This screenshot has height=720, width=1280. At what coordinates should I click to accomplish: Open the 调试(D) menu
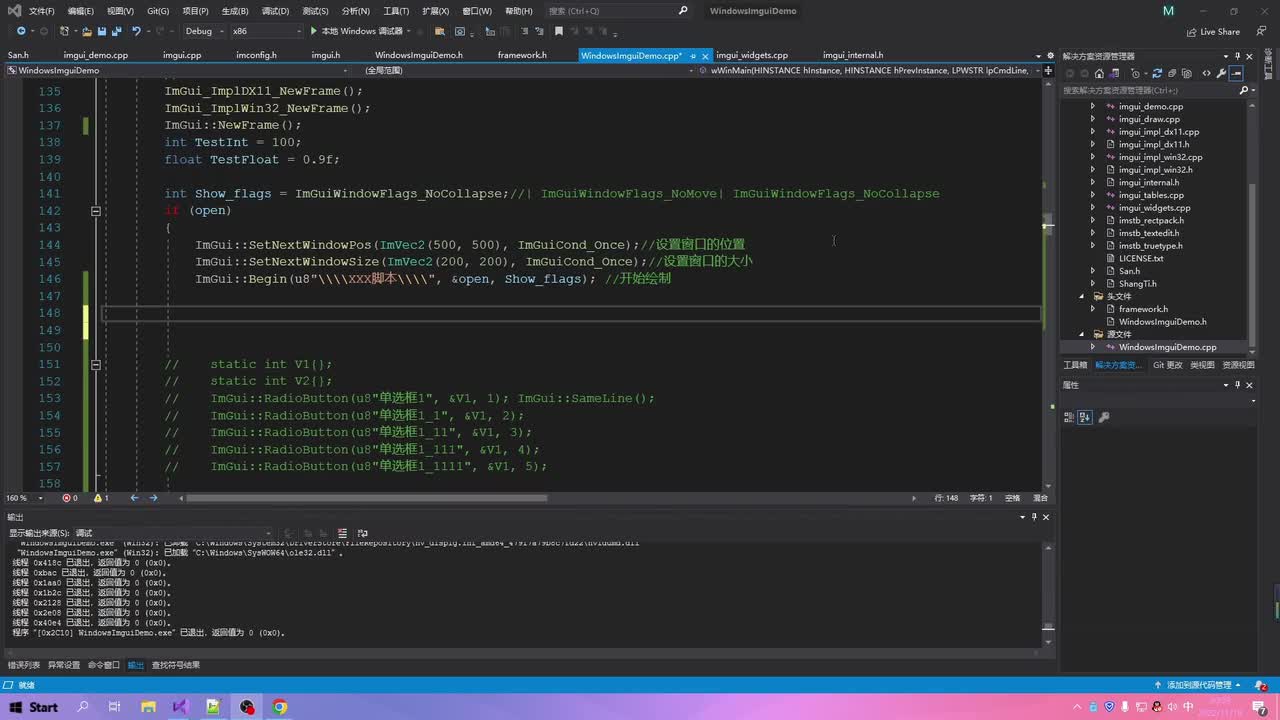click(x=275, y=11)
